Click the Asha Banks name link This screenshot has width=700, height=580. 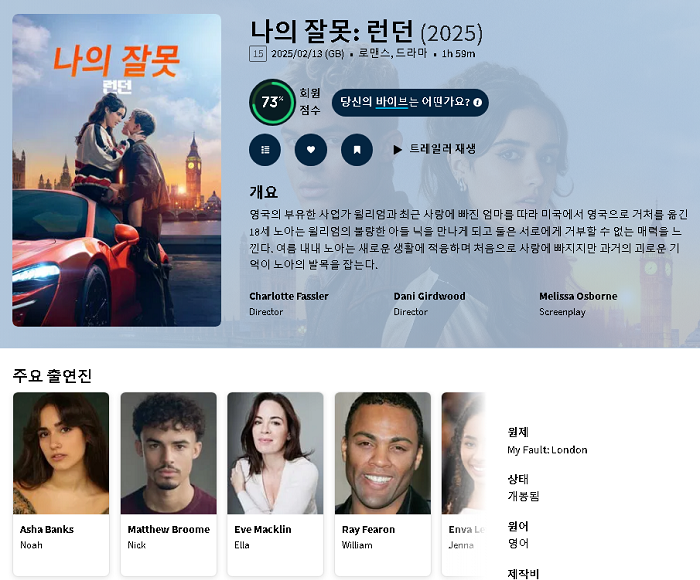pyautogui.click(x=47, y=529)
